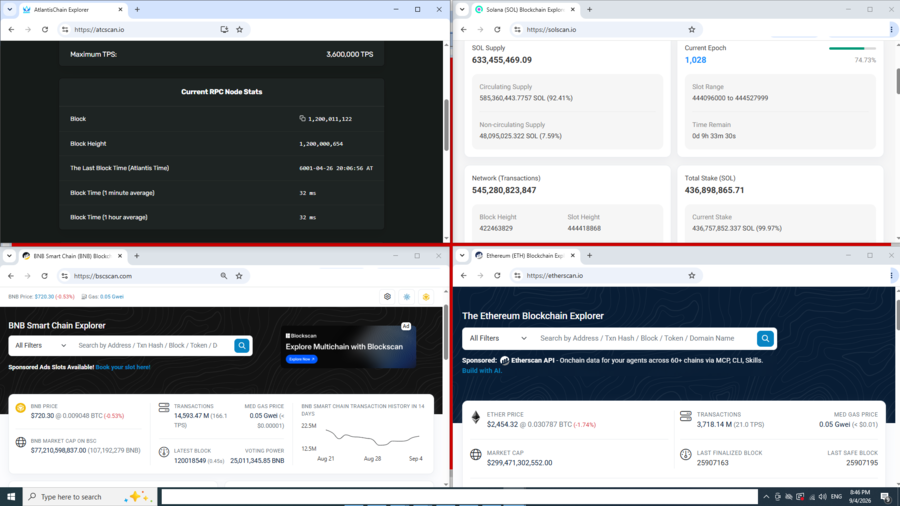
Task: Open the All Filters dropdown on BscScan
Action: click(40, 345)
